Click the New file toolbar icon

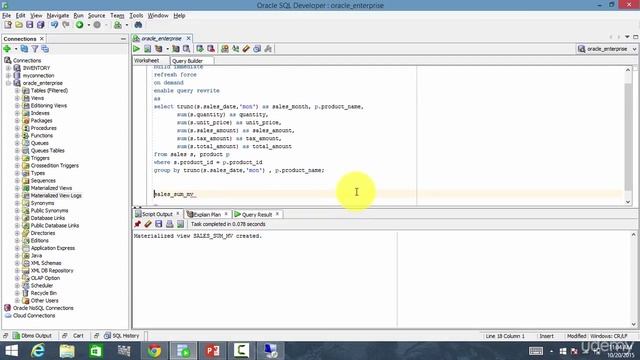pyautogui.click(x=8, y=25)
